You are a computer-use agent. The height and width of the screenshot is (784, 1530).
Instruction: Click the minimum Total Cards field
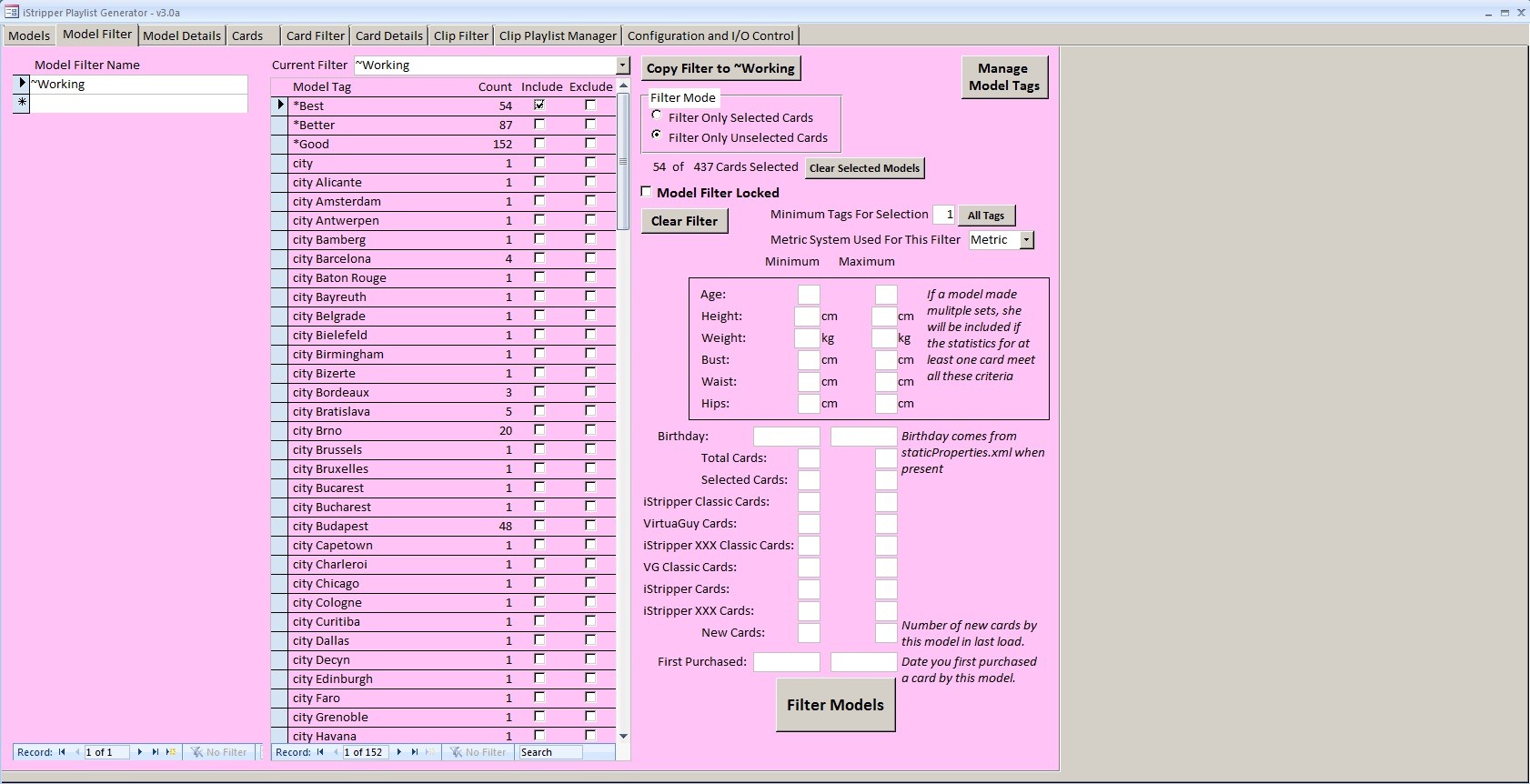[x=809, y=458]
